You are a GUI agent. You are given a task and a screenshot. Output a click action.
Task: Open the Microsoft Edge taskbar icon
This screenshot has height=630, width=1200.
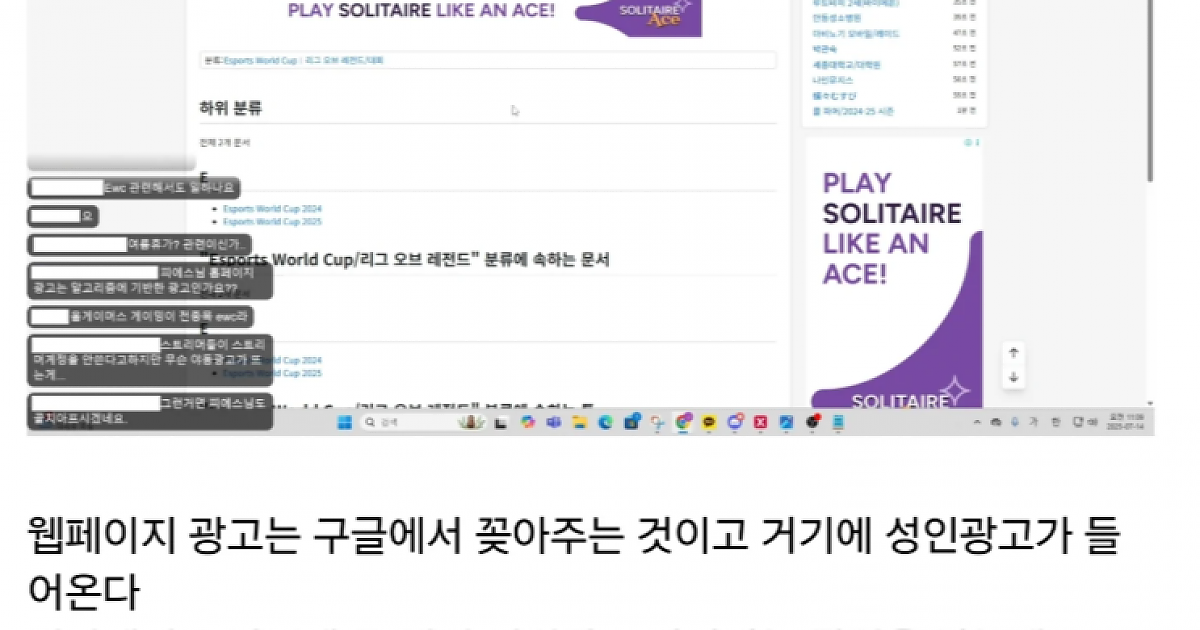pos(605,423)
